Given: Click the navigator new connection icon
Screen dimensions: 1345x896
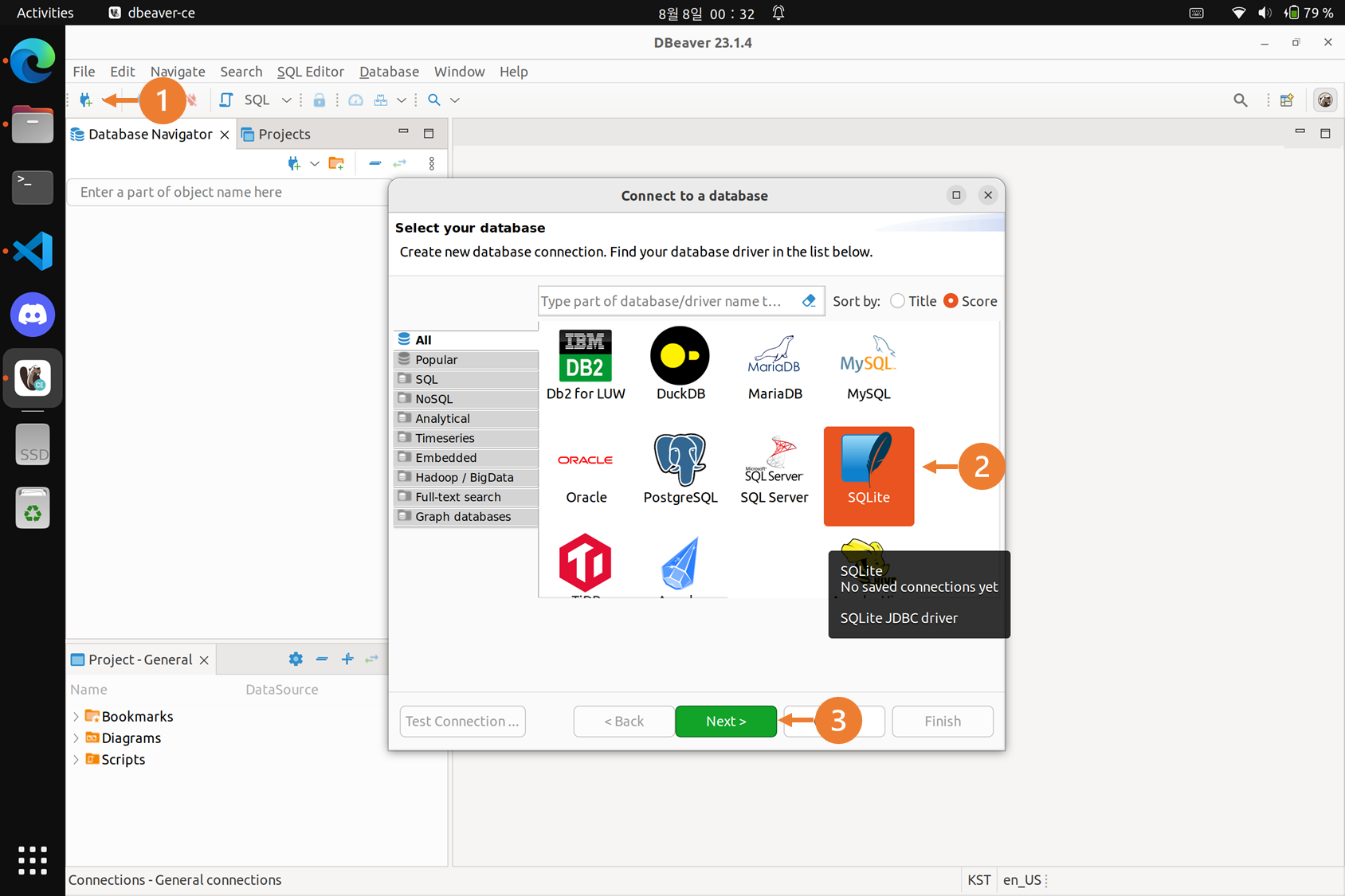Looking at the screenshot, I should point(294,163).
